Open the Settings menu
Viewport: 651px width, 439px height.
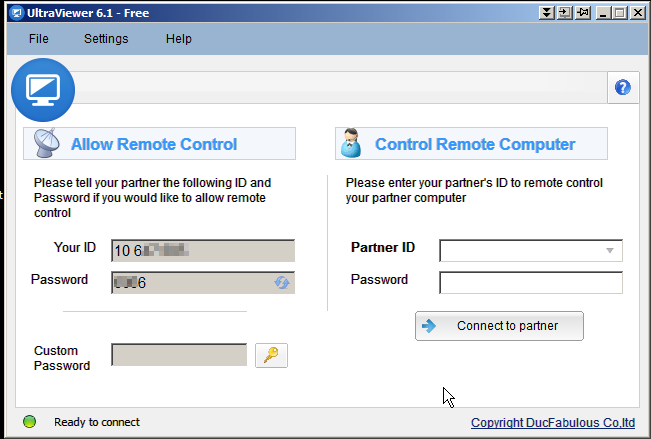tap(106, 39)
